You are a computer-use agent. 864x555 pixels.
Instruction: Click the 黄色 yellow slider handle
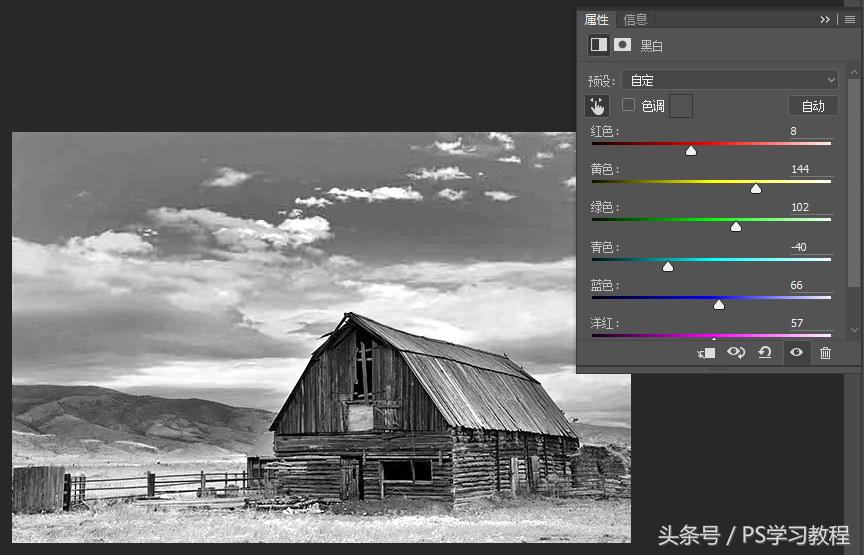pos(756,188)
